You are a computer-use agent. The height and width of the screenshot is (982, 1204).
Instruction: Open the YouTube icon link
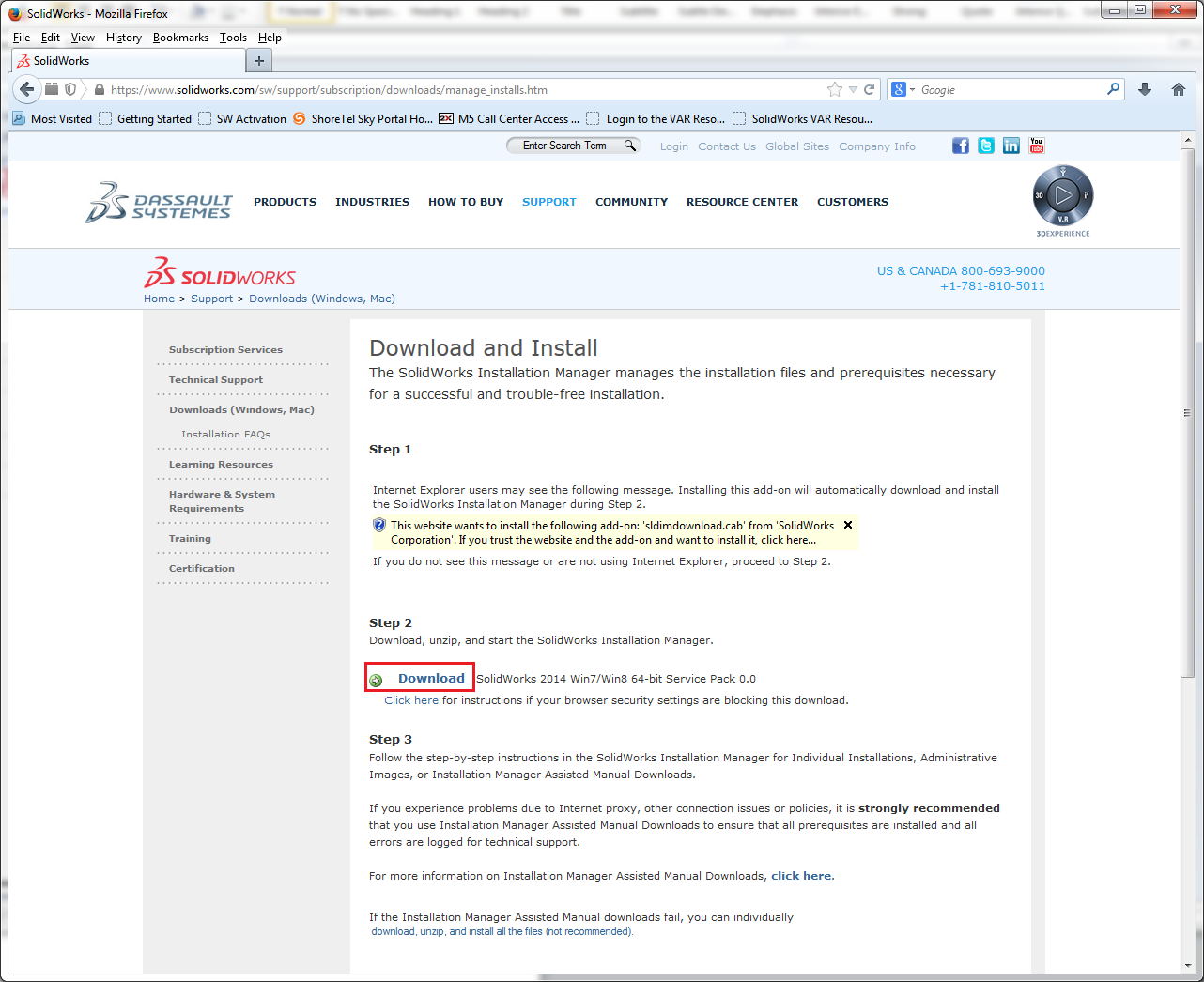click(x=1036, y=146)
